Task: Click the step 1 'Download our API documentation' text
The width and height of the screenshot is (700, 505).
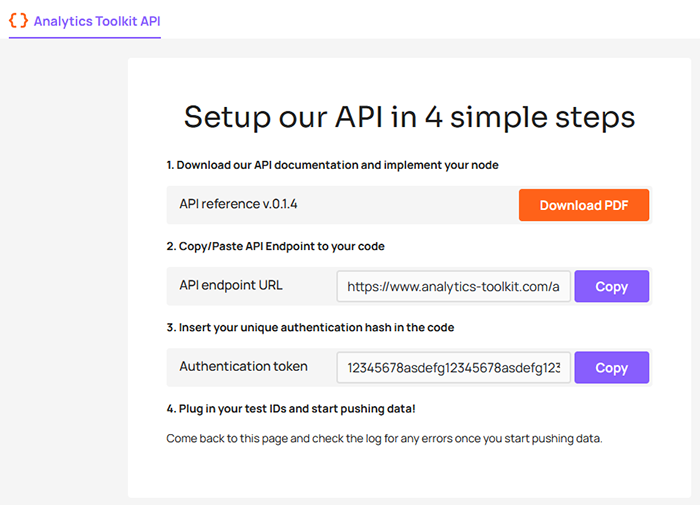Action: click(333, 165)
